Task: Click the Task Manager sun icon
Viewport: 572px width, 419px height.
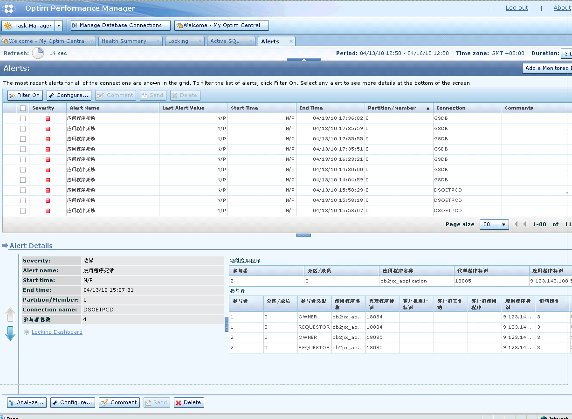Action: tap(8, 26)
